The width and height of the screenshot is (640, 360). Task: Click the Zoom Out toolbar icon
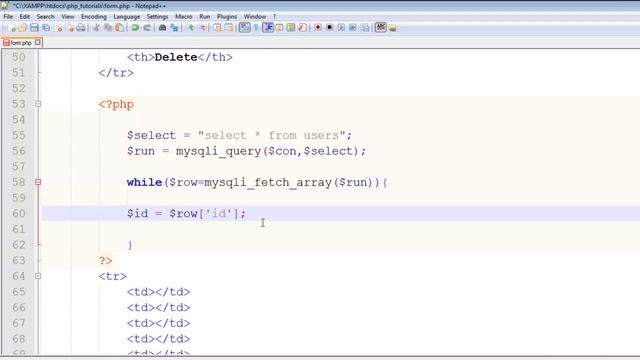pos(202,28)
